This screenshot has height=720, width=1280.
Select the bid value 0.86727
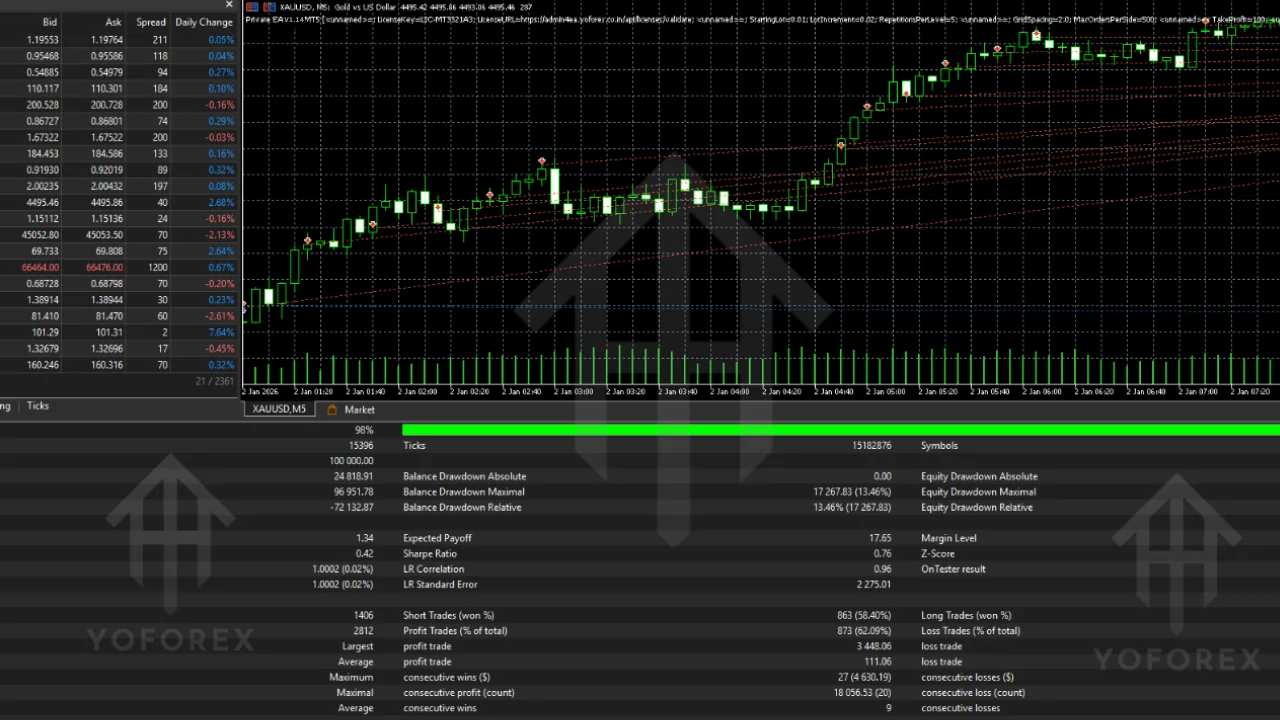point(43,121)
